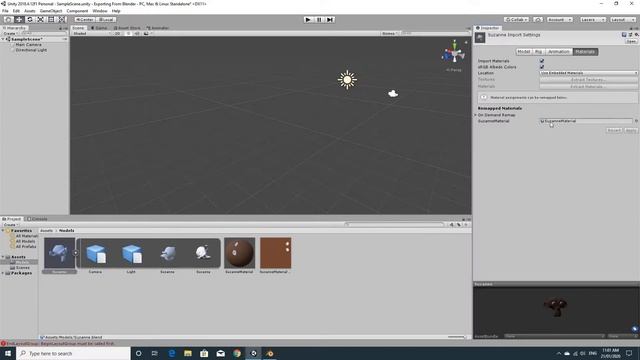Open the Shaded draw mode dropdown

click(91, 33)
